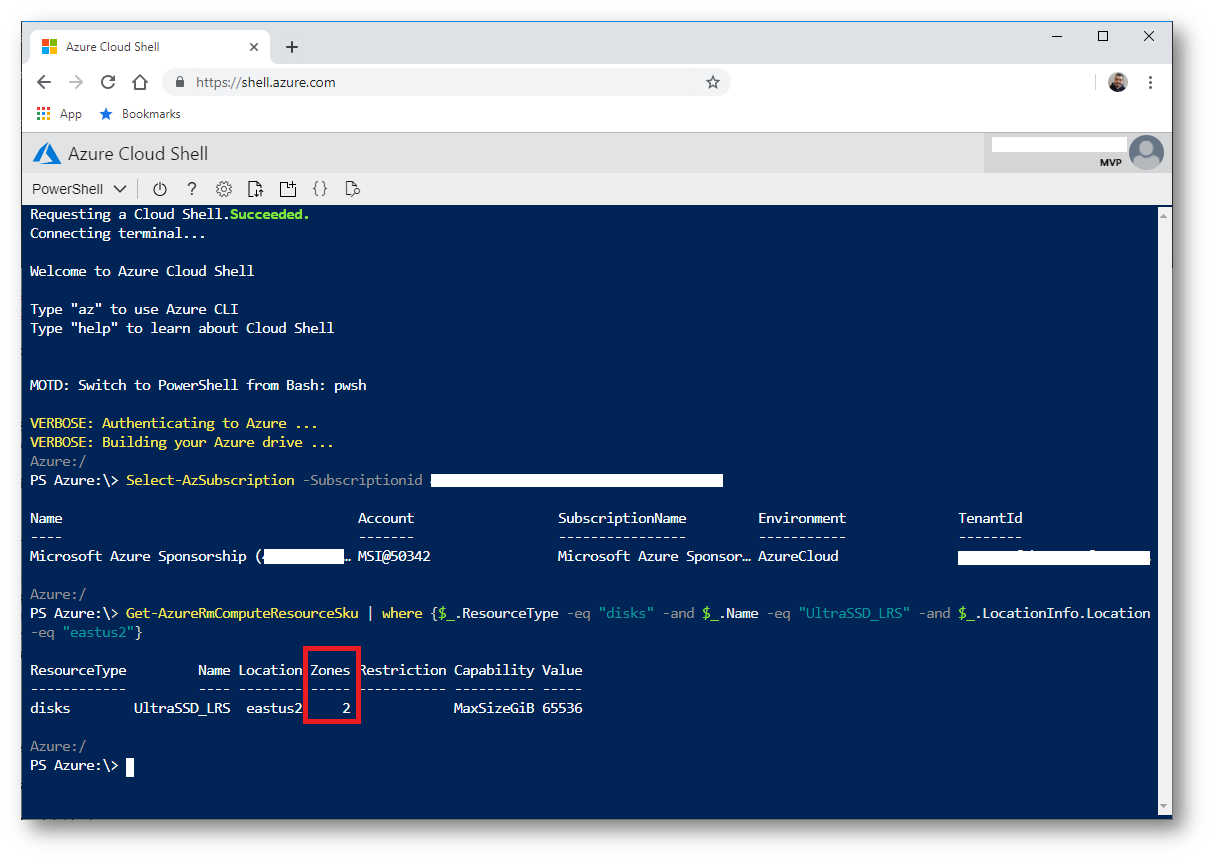
Task: Click the 'Succeeded.' status text
Action: (270, 214)
